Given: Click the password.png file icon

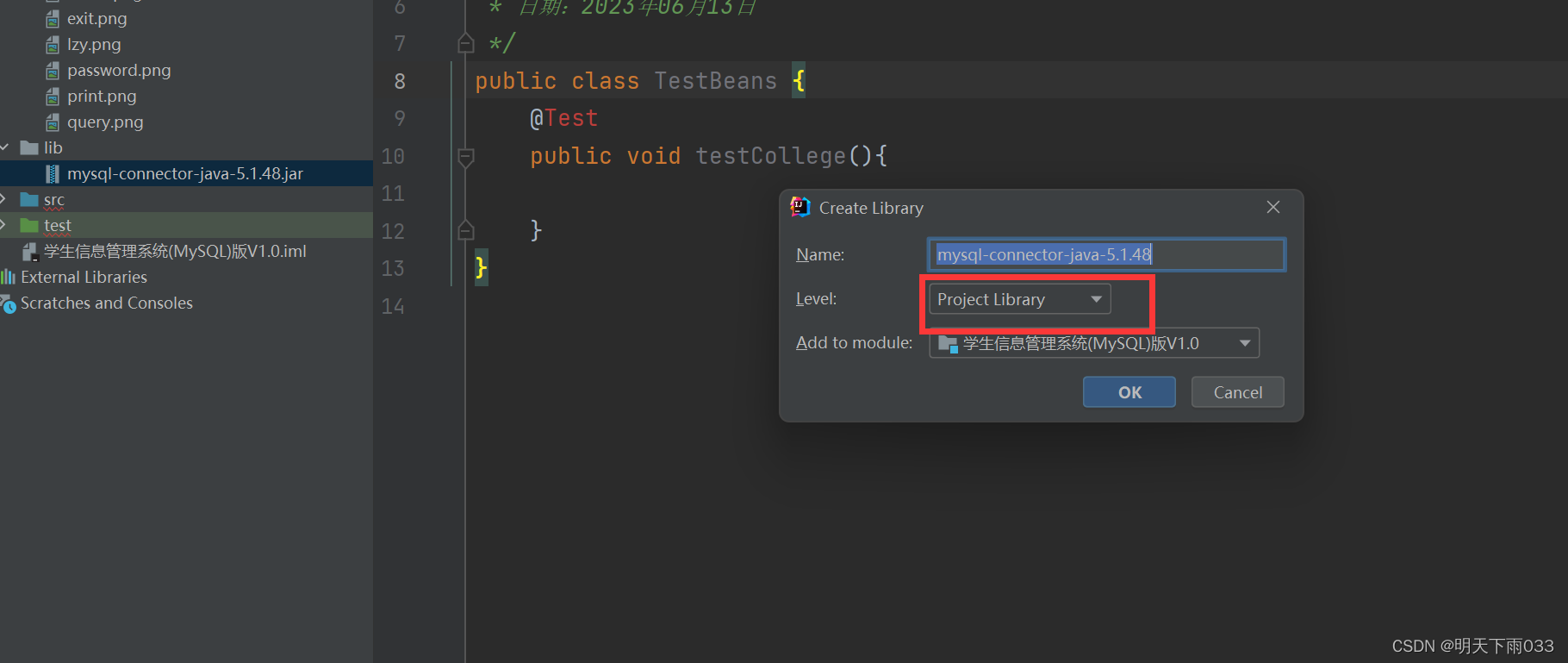Looking at the screenshot, I should click(53, 71).
